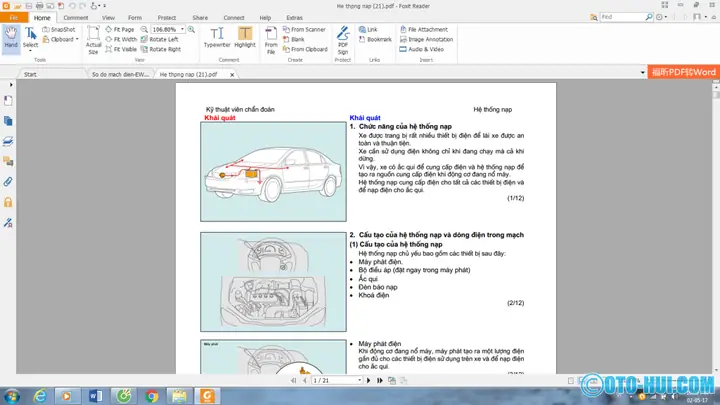Image resolution: width=720 pixels, height=405 pixels.
Task: Click the Find search field
Action: tap(622, 17)
